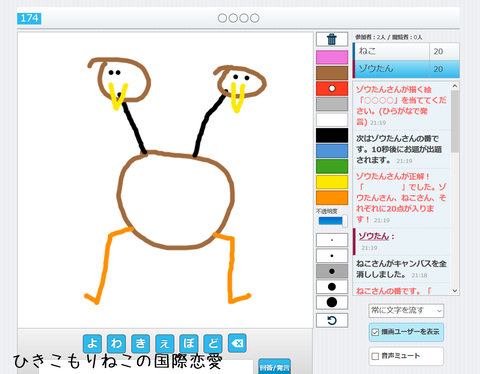Select the largest brush size
This screenshot has width=480, height=374.
point(332,302)
